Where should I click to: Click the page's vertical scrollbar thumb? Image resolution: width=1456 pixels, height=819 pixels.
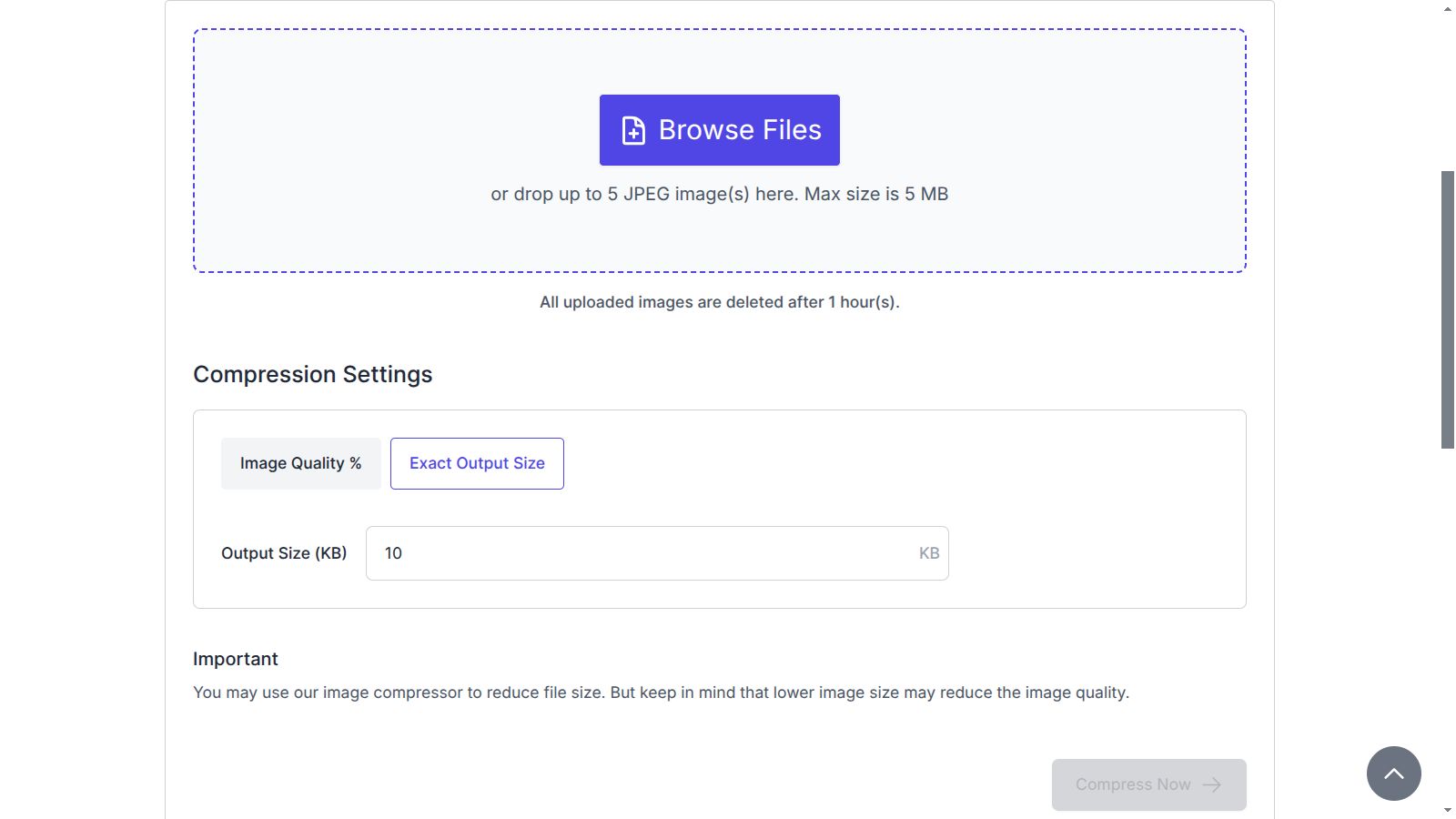[1448, 309]
